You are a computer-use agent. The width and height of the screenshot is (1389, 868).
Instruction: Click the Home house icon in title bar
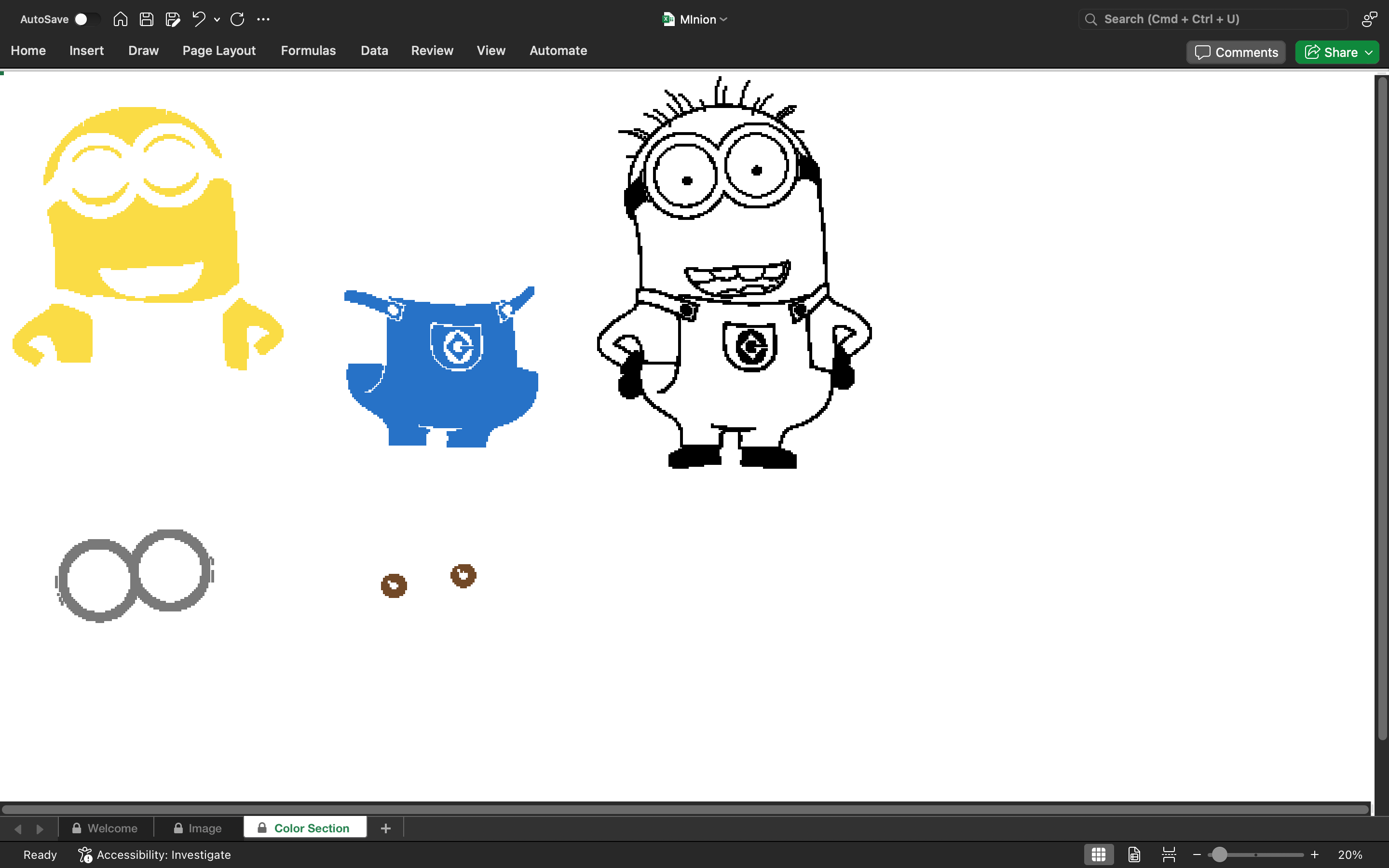pos(120,19)
